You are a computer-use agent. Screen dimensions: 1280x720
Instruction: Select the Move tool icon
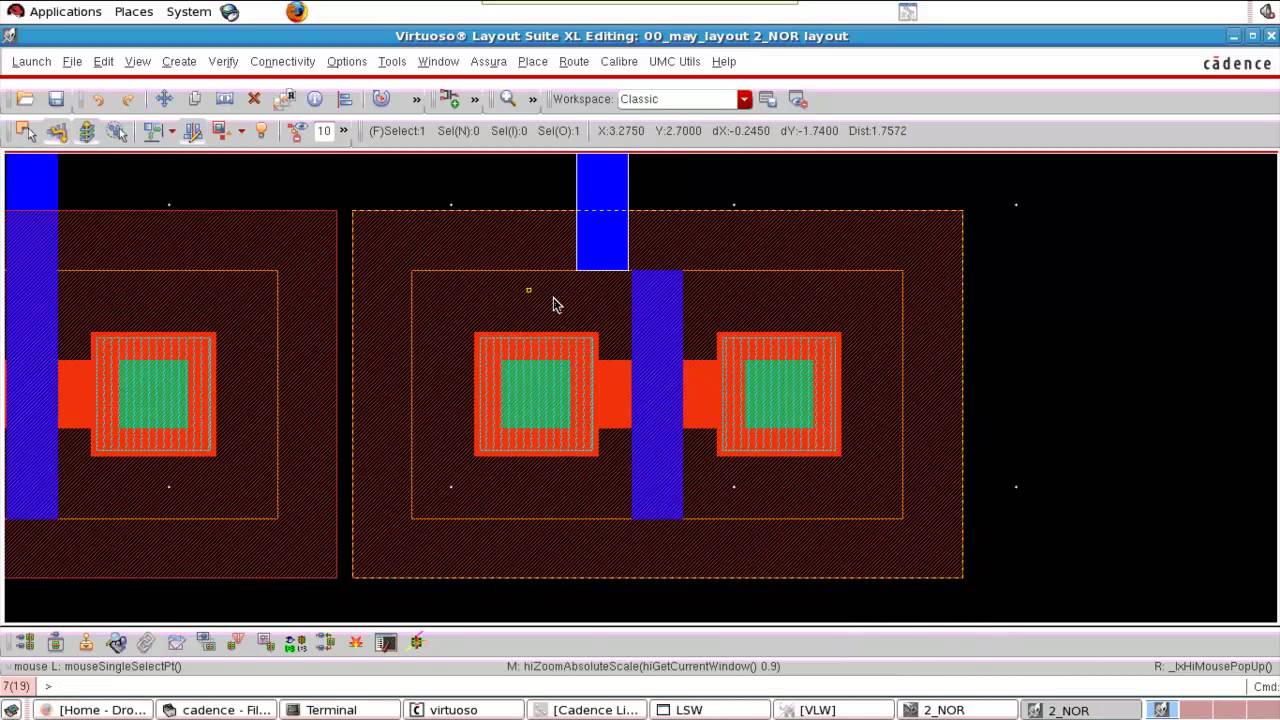tap(164, 99)
